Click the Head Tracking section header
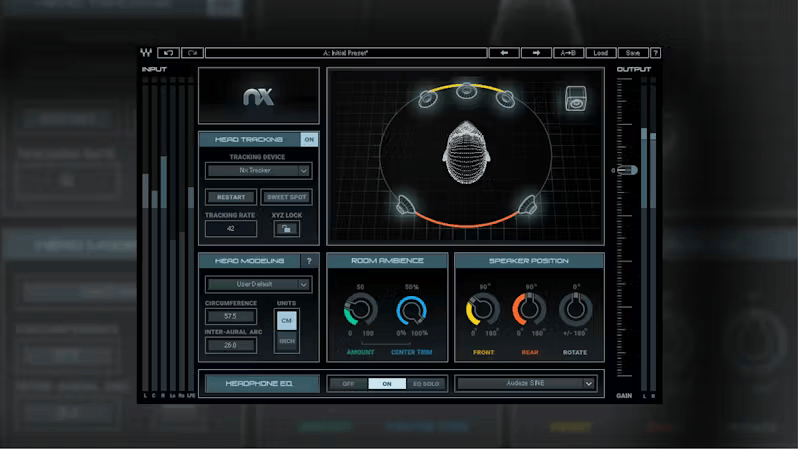Screen dimensions: 798x449 (x=249, y=139)
